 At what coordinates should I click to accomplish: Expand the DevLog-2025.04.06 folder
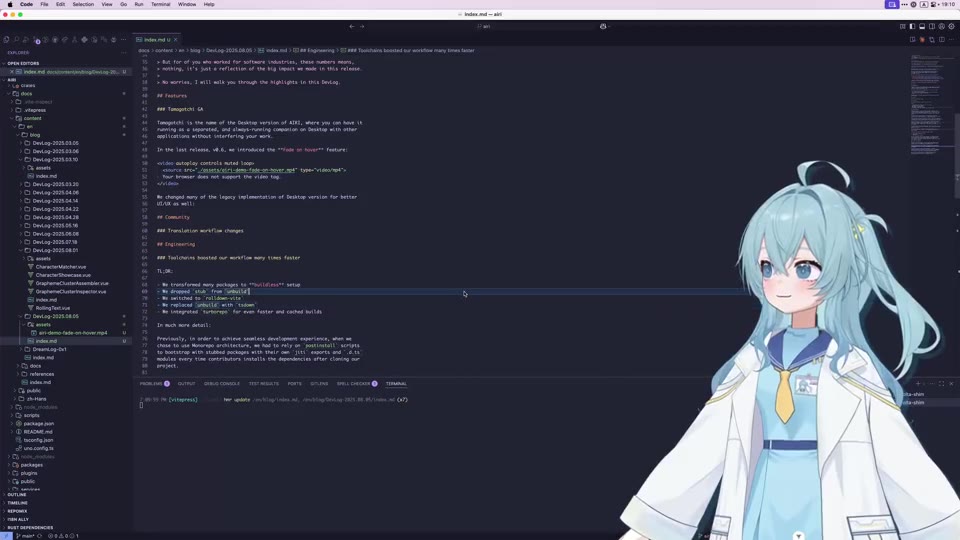pos(55,192)
